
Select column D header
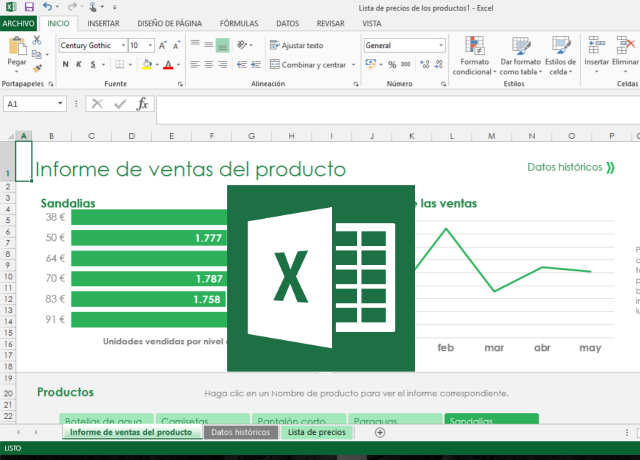pos(131,136)
